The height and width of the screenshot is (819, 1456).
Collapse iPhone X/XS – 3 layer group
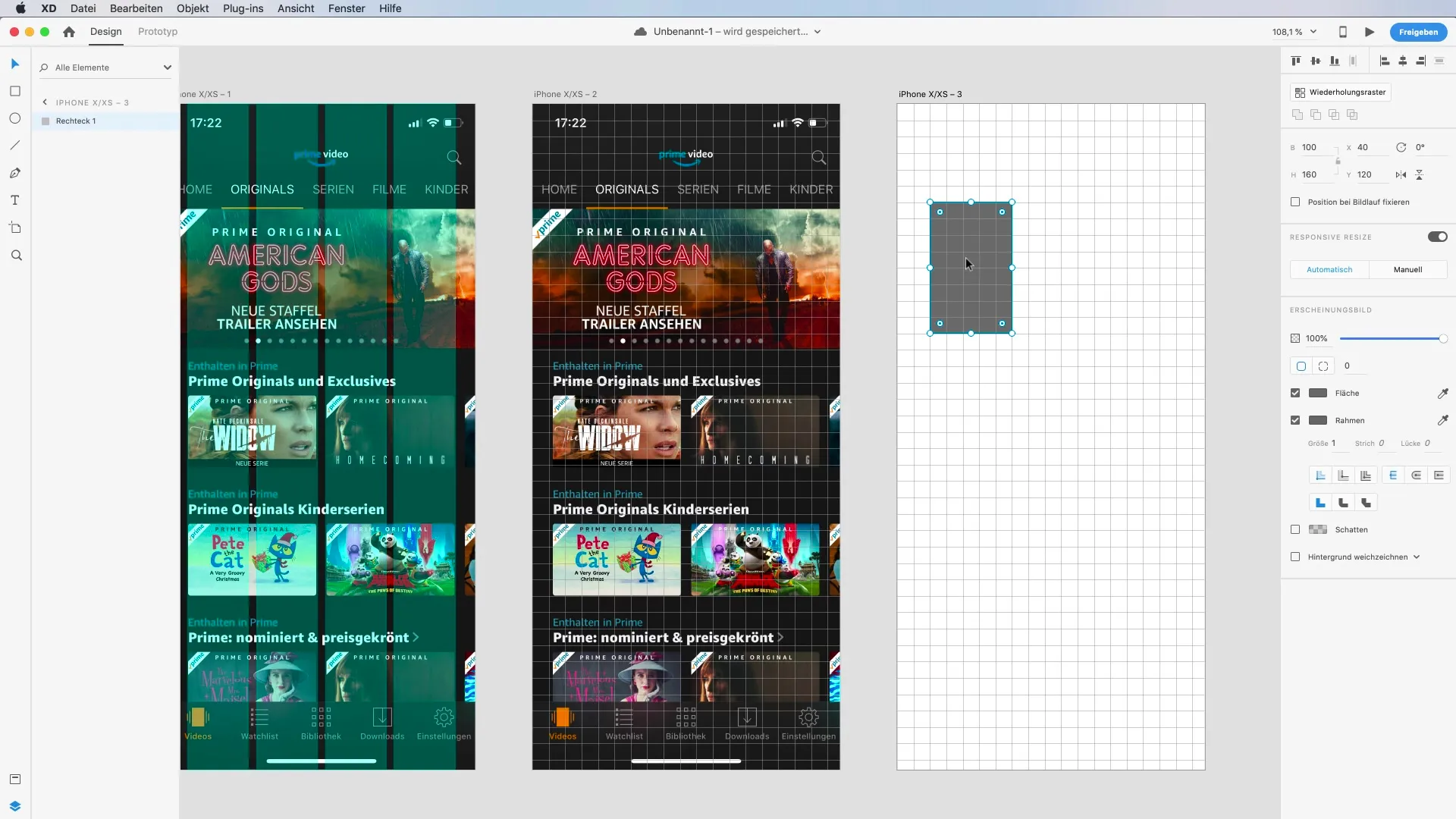45,102
